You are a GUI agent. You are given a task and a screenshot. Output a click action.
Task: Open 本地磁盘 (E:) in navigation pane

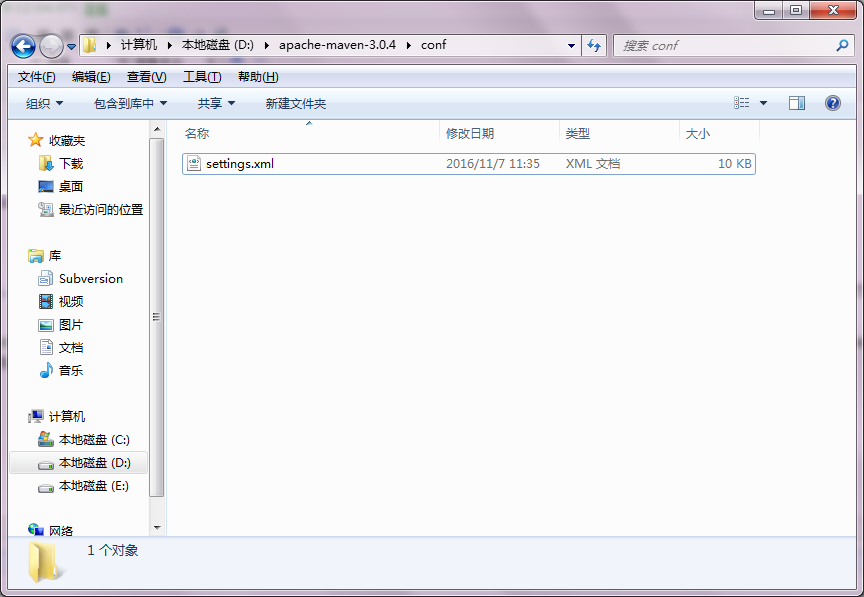(x=94, y=486)
